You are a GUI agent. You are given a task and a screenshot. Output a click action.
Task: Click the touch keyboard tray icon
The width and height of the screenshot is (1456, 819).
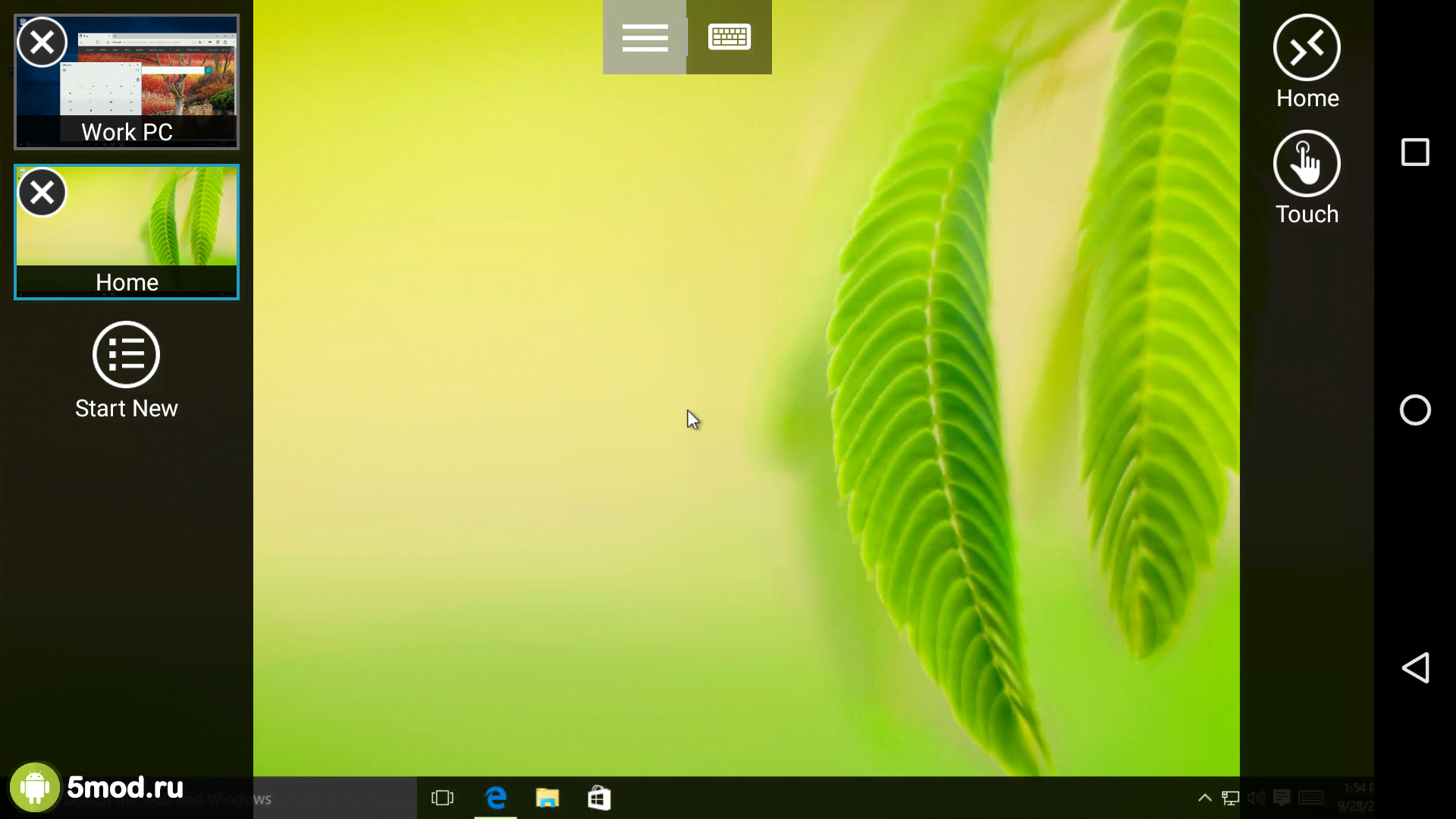pos(1311,798)
